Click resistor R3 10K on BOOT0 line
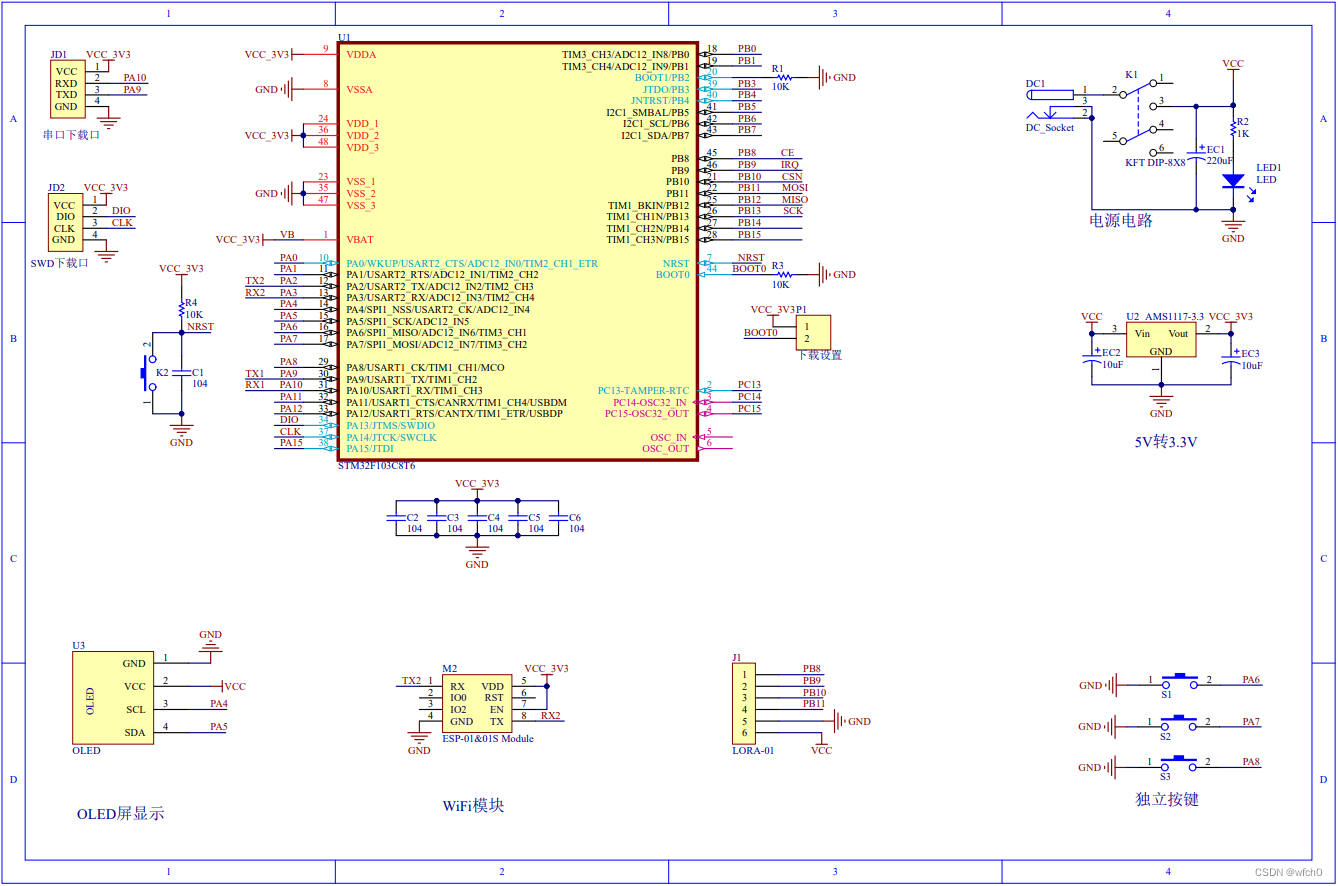This screenshot has width=1338, height=886. pos(783,274)
